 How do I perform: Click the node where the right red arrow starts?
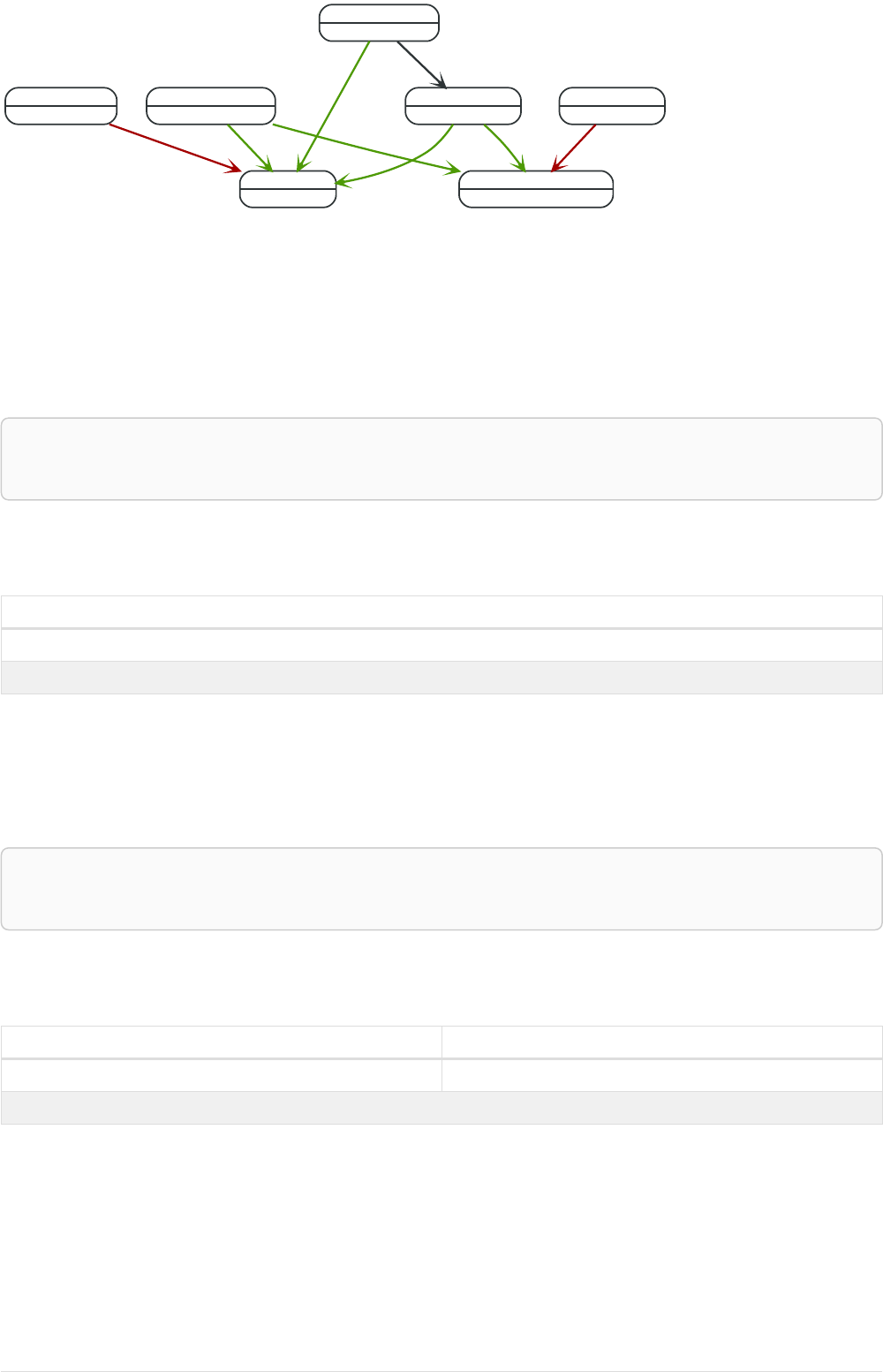612,105
